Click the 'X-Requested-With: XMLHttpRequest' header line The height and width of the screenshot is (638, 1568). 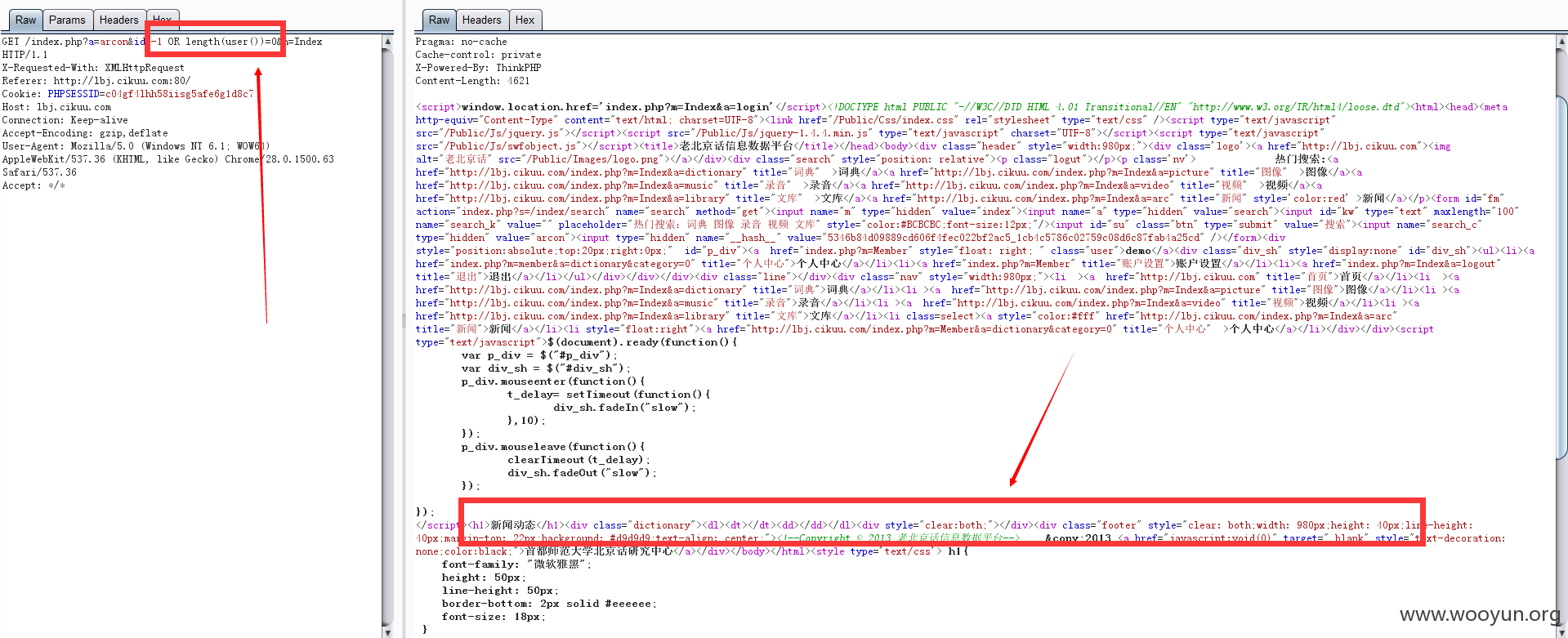tap(93, 68)
